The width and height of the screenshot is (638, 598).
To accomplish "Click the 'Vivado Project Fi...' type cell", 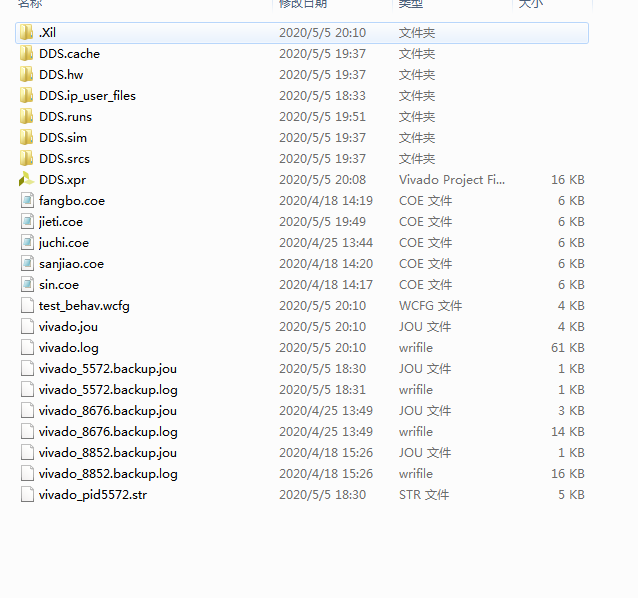I will pyautogui.click(x=452, y=179).
